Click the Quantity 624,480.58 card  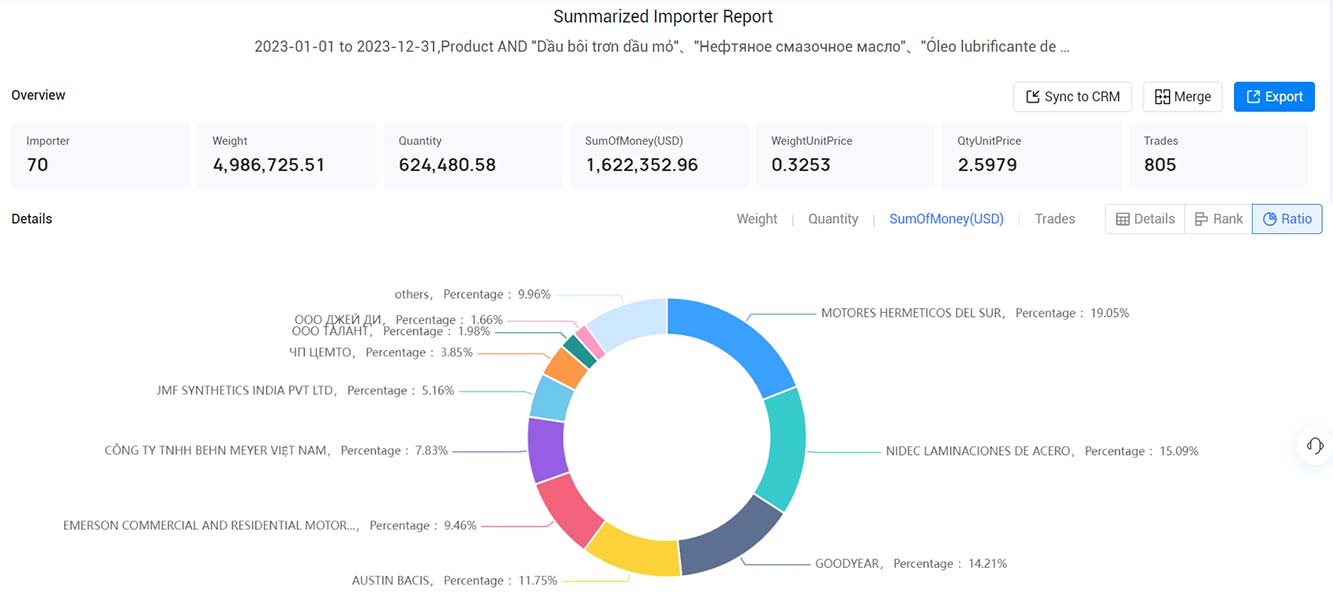click(473, 156)
